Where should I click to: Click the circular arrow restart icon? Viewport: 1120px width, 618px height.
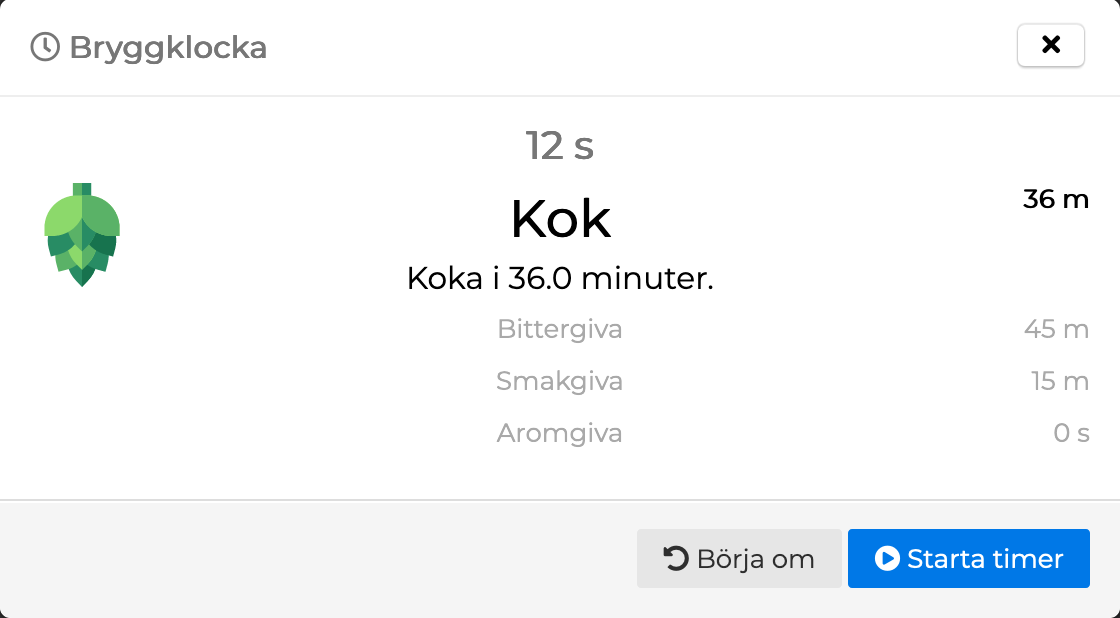(676, 558)
